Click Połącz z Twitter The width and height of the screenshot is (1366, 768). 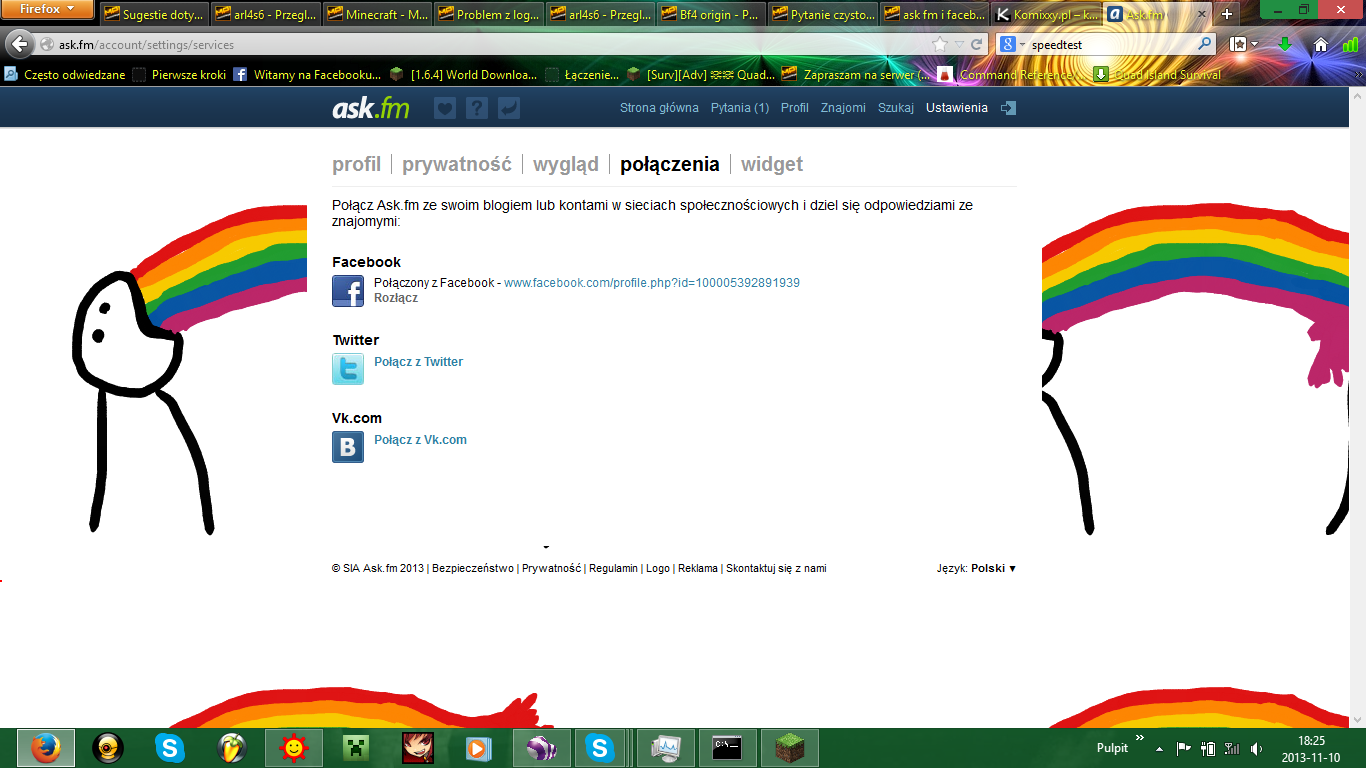click(419, 362)
